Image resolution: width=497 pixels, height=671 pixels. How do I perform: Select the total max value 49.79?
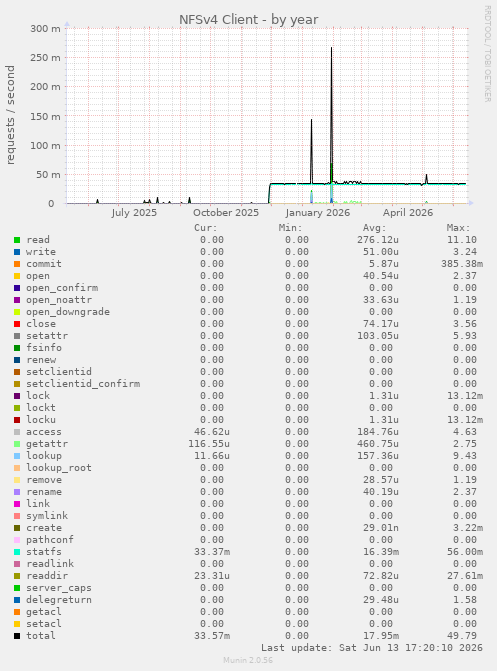click(x=462, y=636)
